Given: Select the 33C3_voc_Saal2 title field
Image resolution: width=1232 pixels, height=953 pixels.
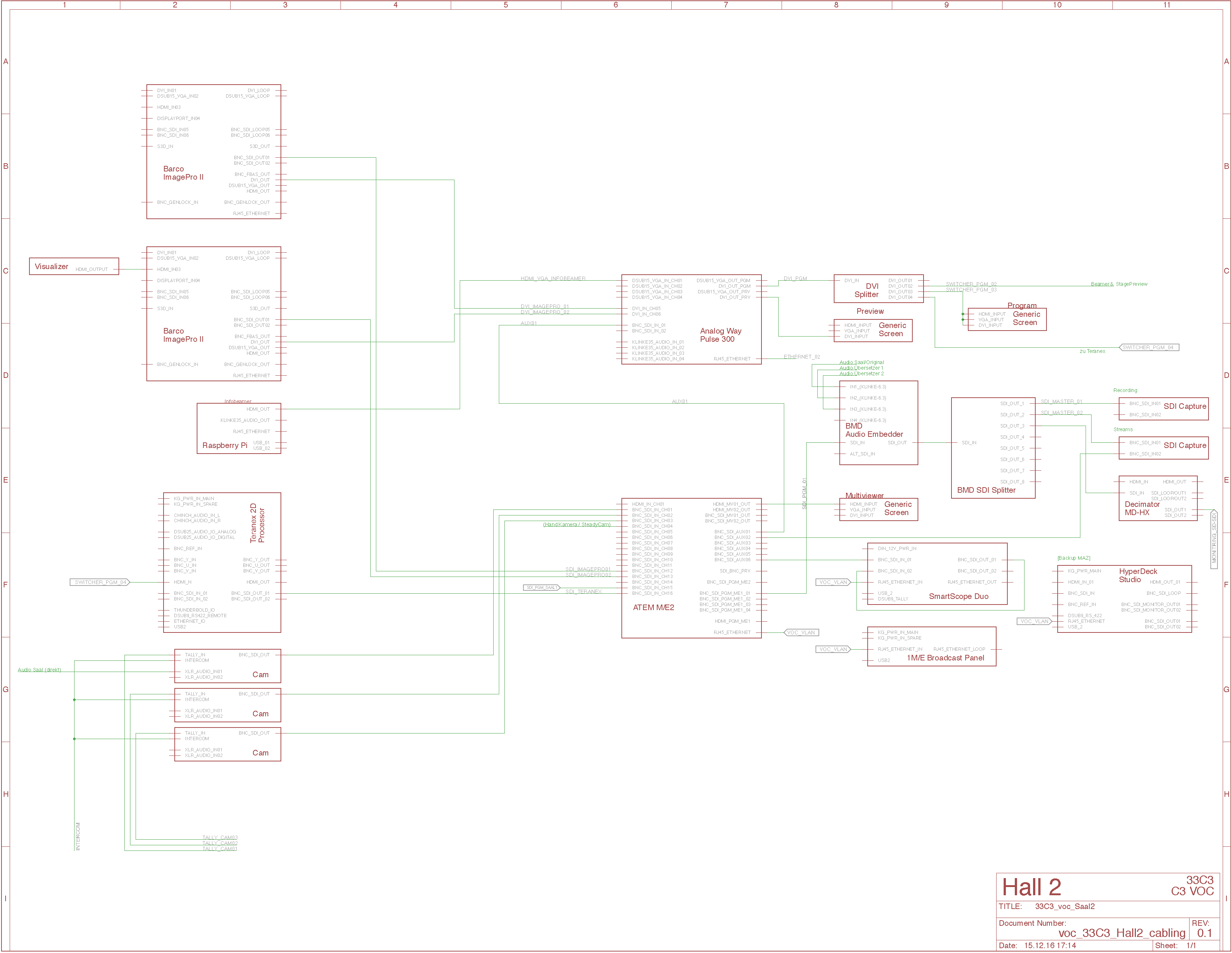Looking at the screenshot, I should [x=1064, y=907].
